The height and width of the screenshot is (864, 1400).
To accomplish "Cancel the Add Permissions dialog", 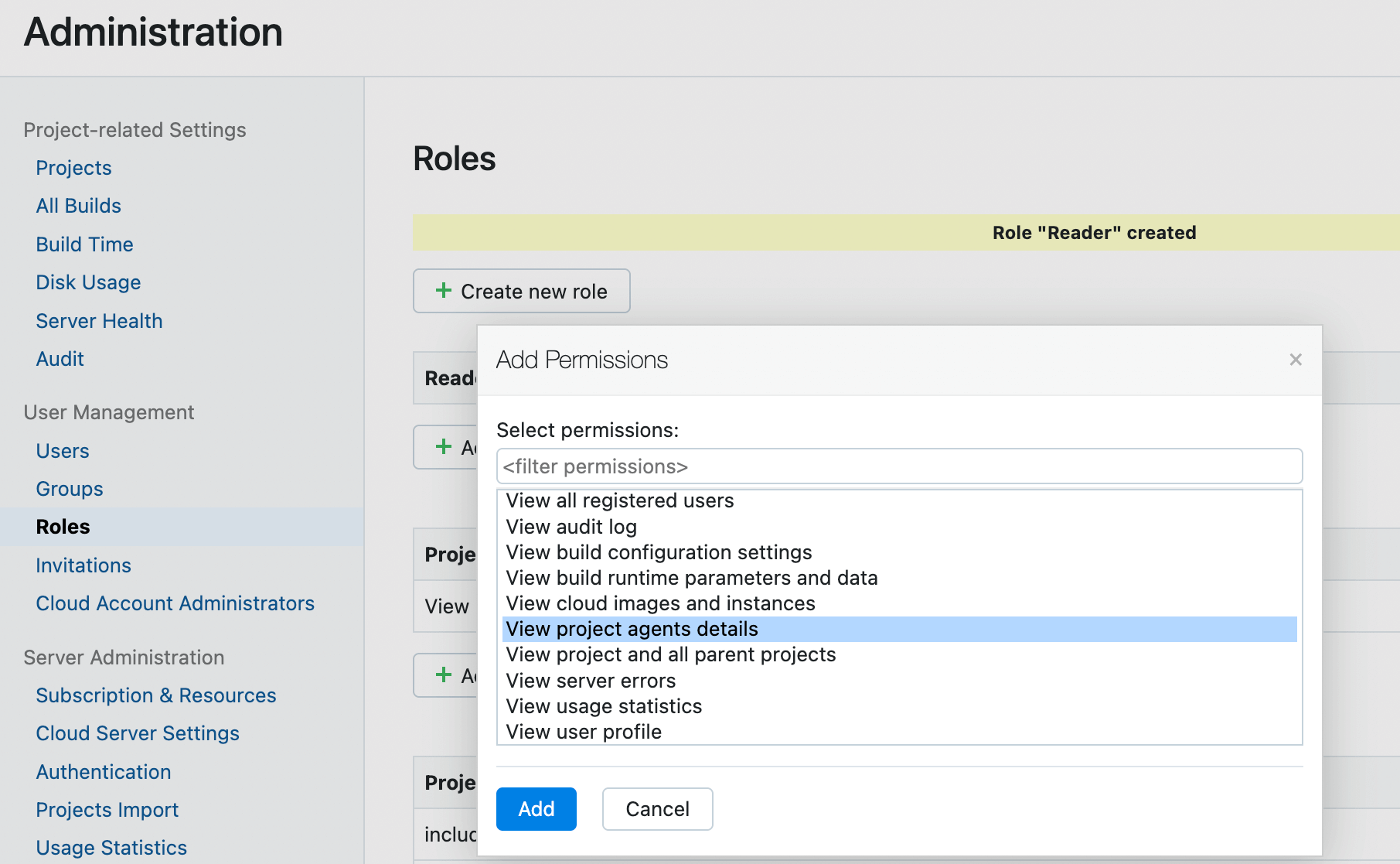I will point(657,809).
